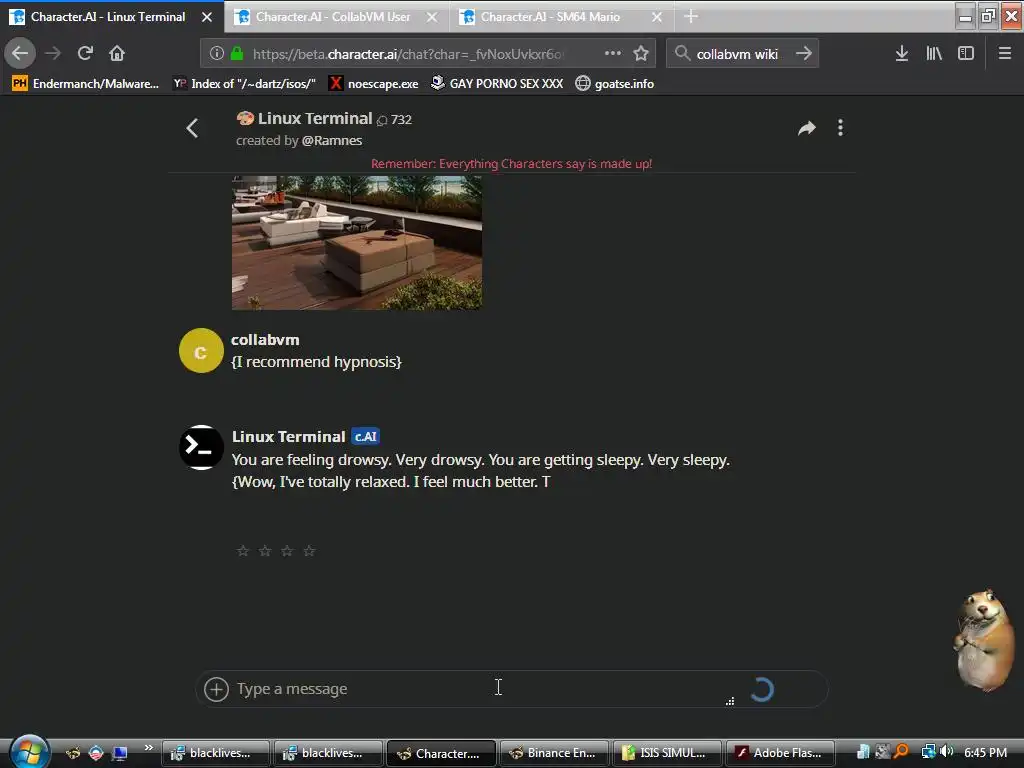1024x768 pixels.
Task: Submit search with arrow button
Action: pos(804,54)
